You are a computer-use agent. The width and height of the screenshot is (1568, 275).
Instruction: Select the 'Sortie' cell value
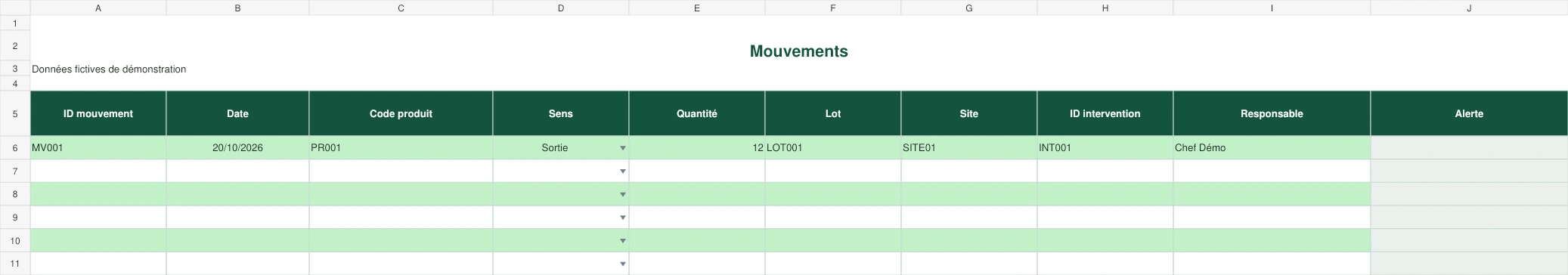(555, 148)
